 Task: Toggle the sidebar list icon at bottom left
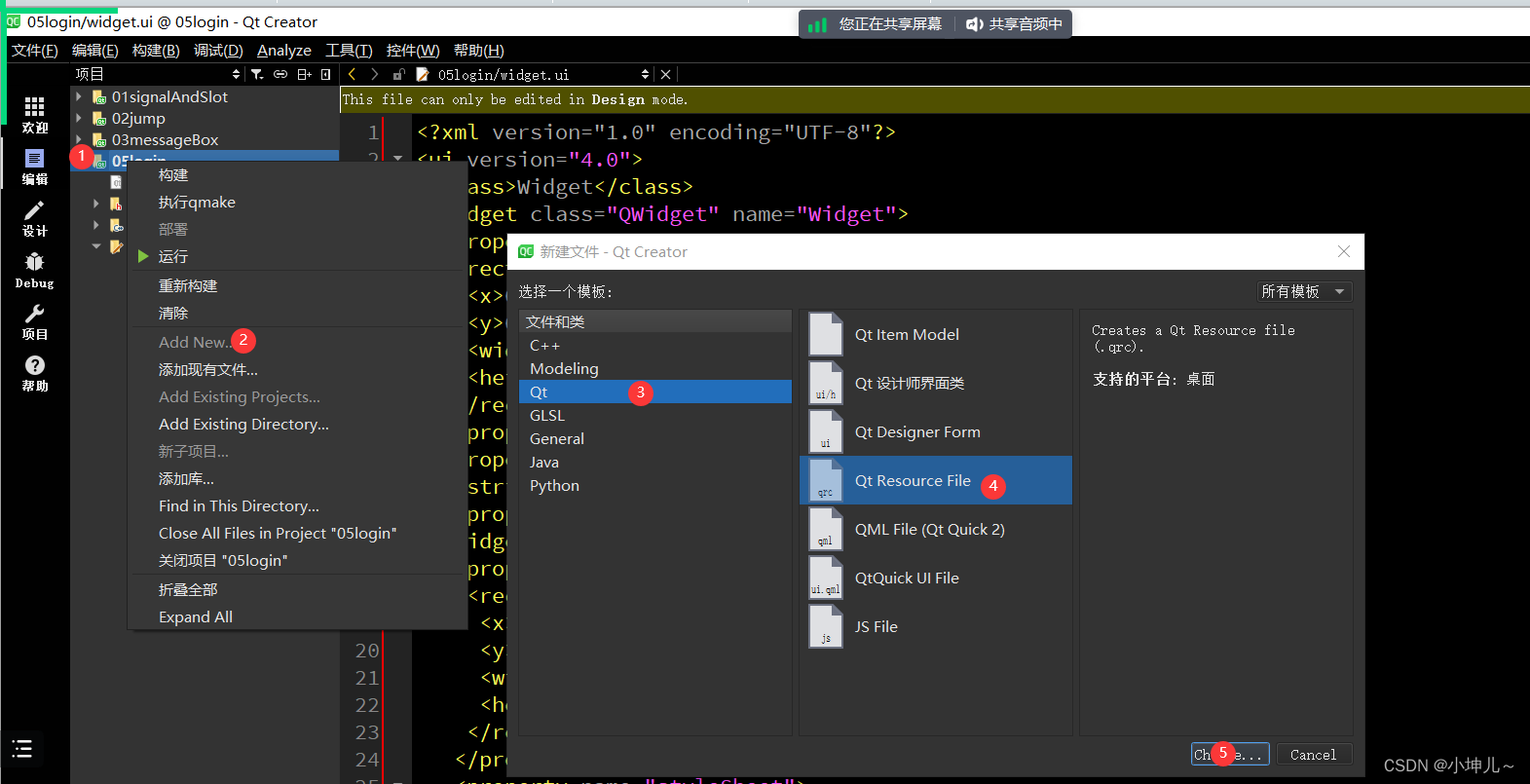[x=22, y=748]
